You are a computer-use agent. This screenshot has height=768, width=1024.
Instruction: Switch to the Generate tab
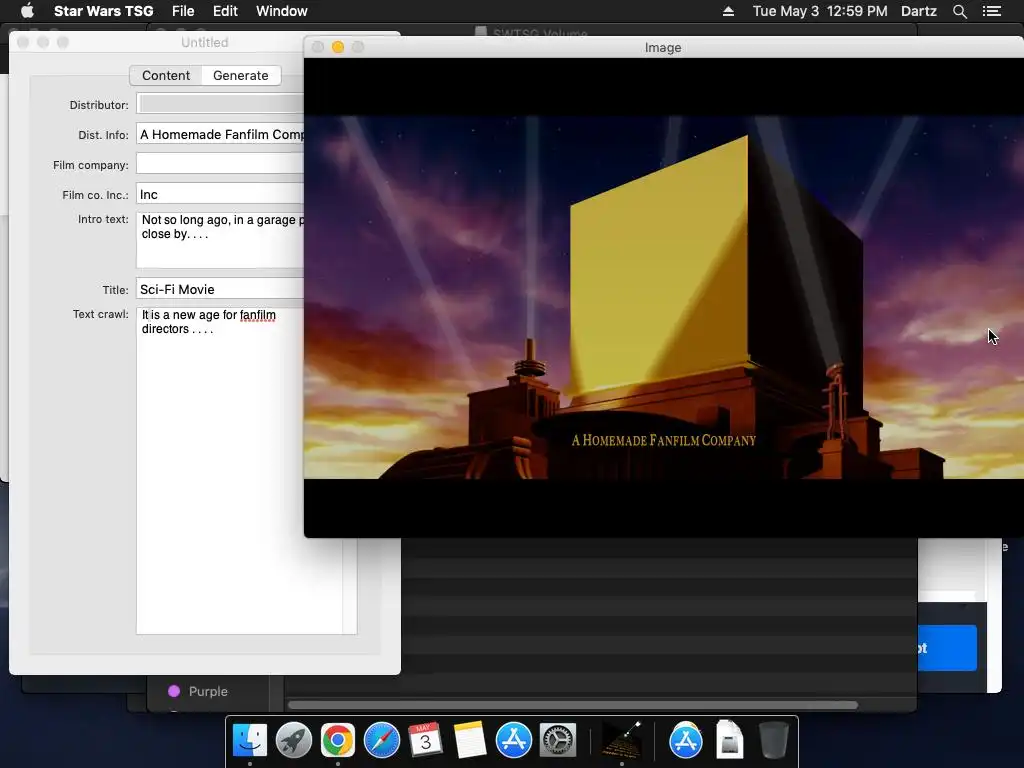(240, 75)
